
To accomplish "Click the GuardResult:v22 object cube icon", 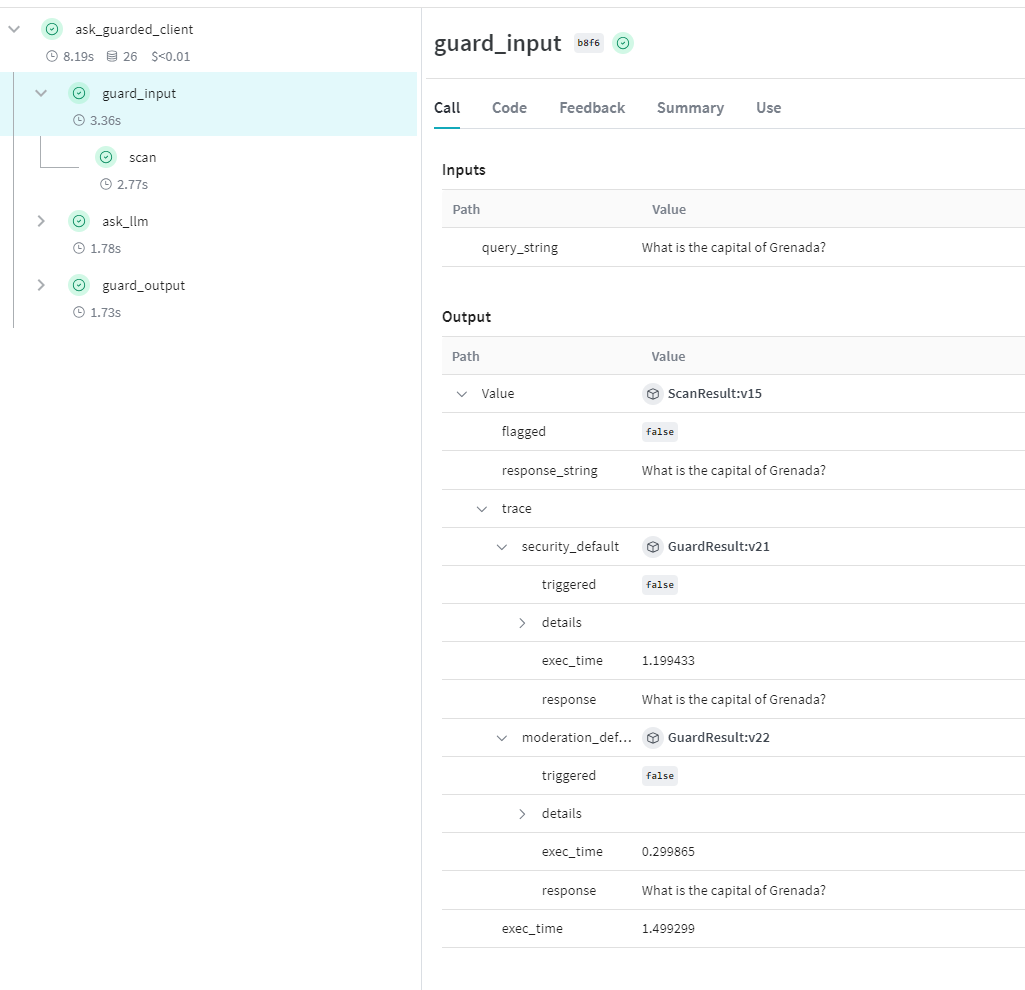I will coord(652,738).
